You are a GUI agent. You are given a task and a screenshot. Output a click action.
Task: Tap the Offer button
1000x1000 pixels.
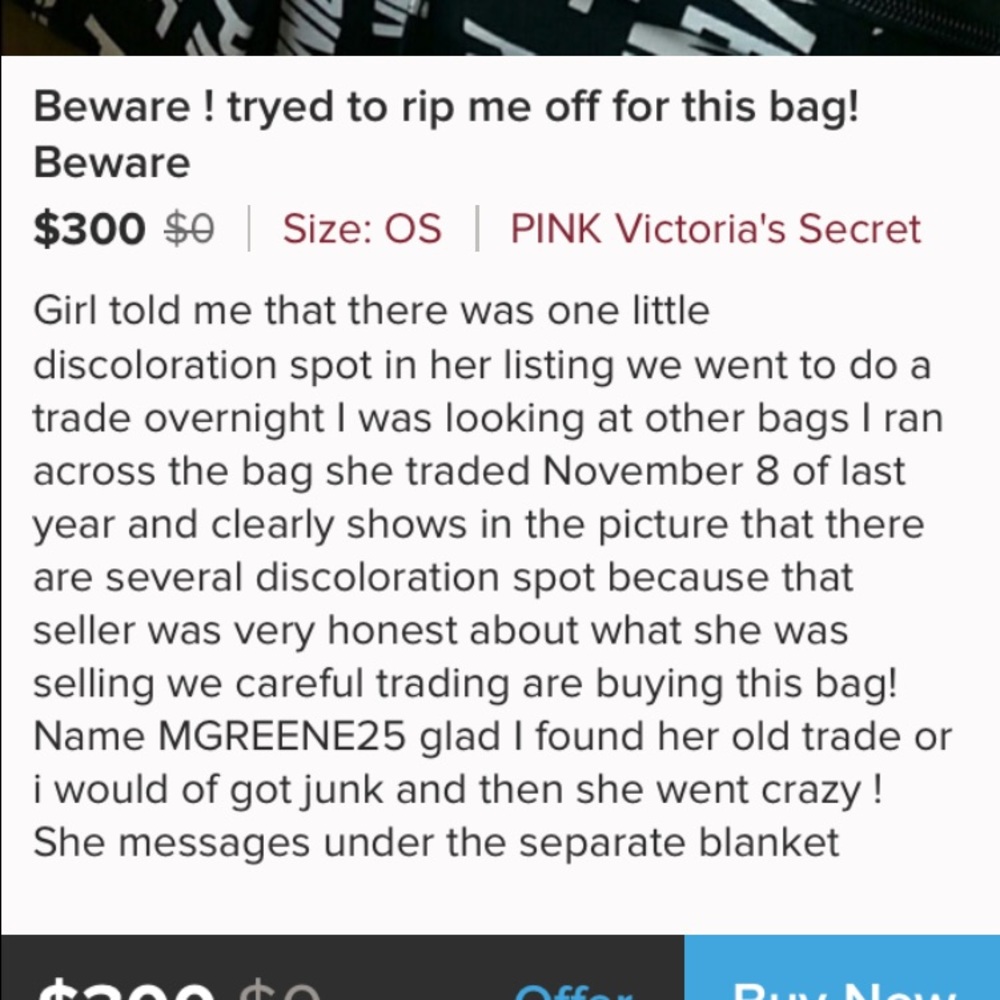point(572,985)
